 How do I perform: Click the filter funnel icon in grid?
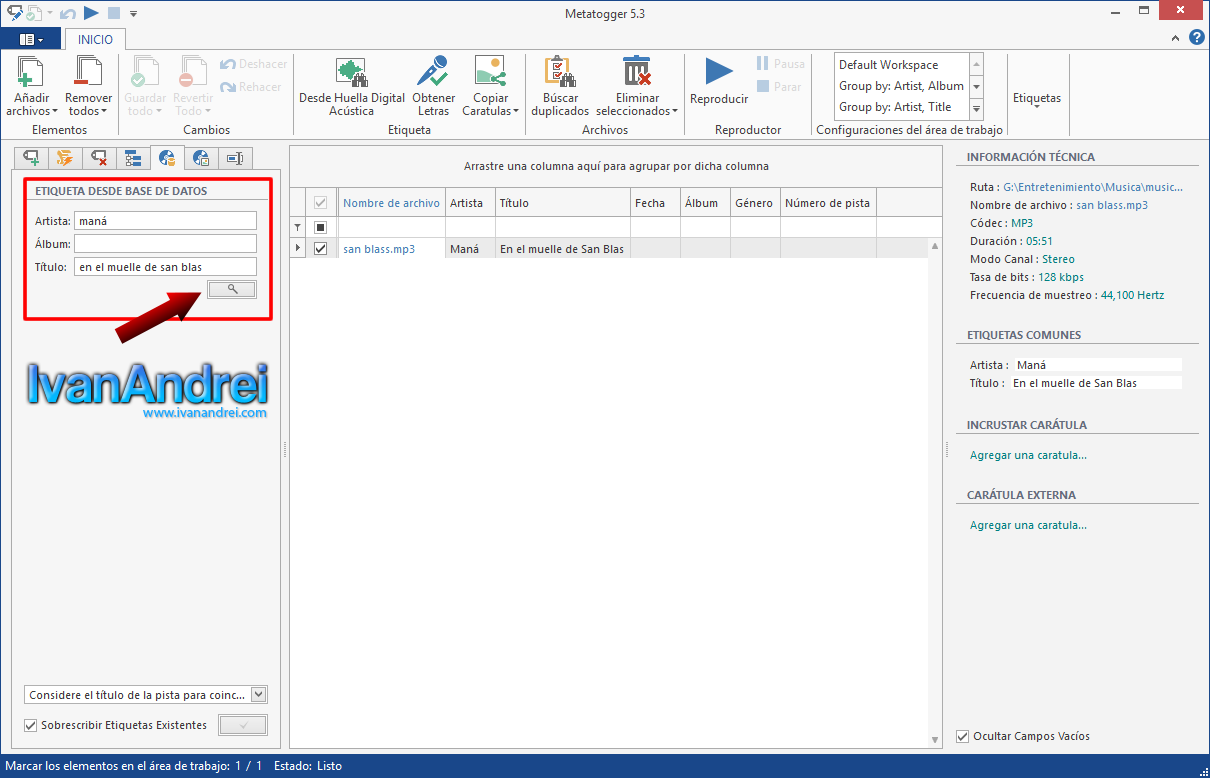pyautogui.click(x=297, y=228)
